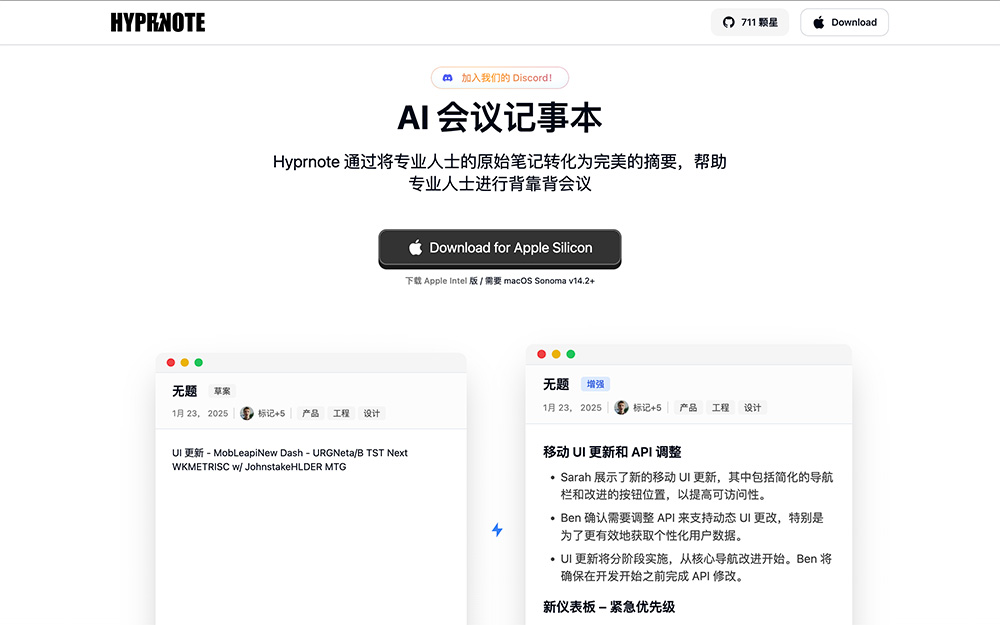Click the raw note text UI 更新 - MobLeapiNew Dash
Viewport: 1000px width, 625px height.
pyautogui.click(x=290, y=460)
